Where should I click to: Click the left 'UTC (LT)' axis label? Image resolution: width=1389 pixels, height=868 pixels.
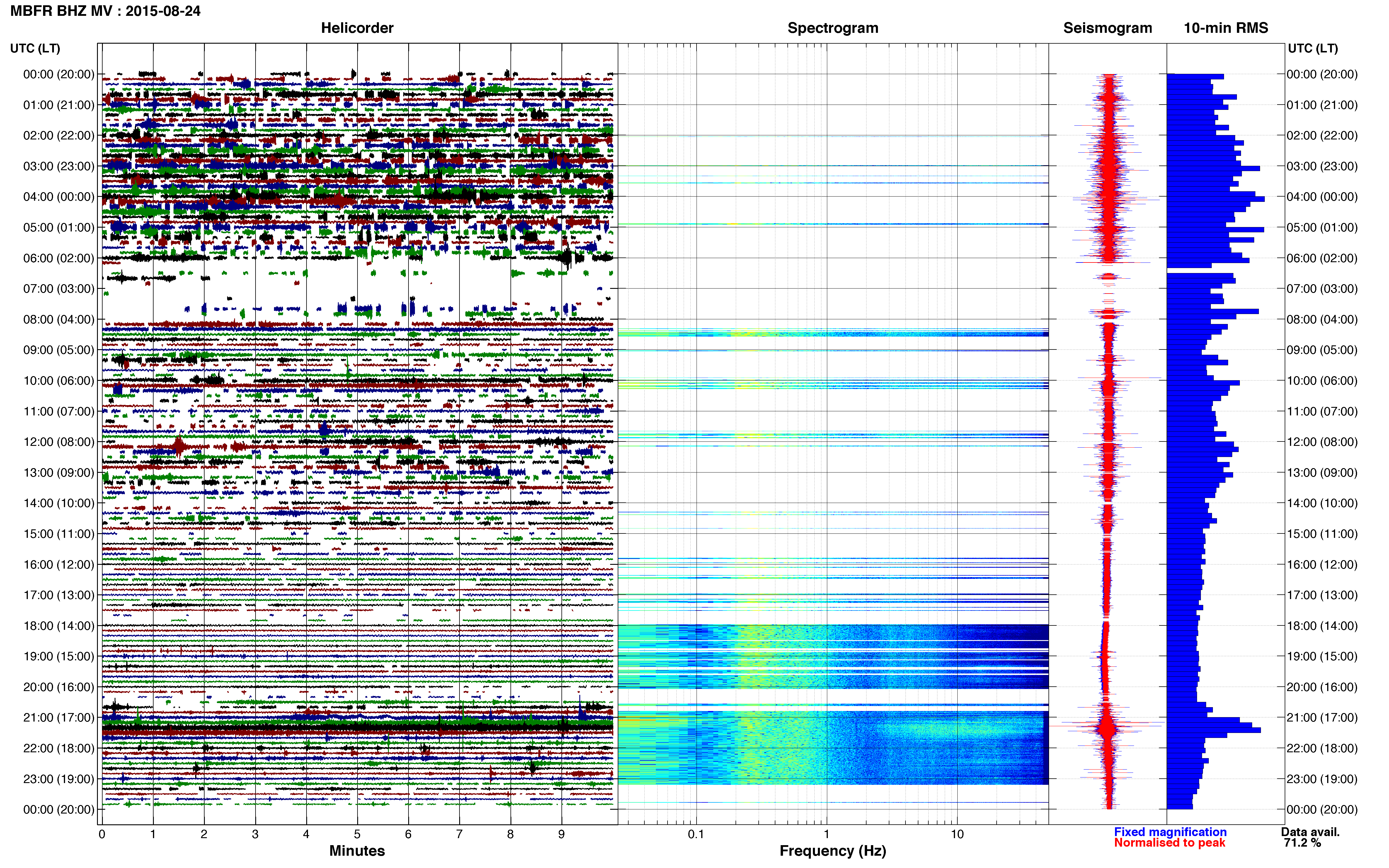tap(35, 48)
